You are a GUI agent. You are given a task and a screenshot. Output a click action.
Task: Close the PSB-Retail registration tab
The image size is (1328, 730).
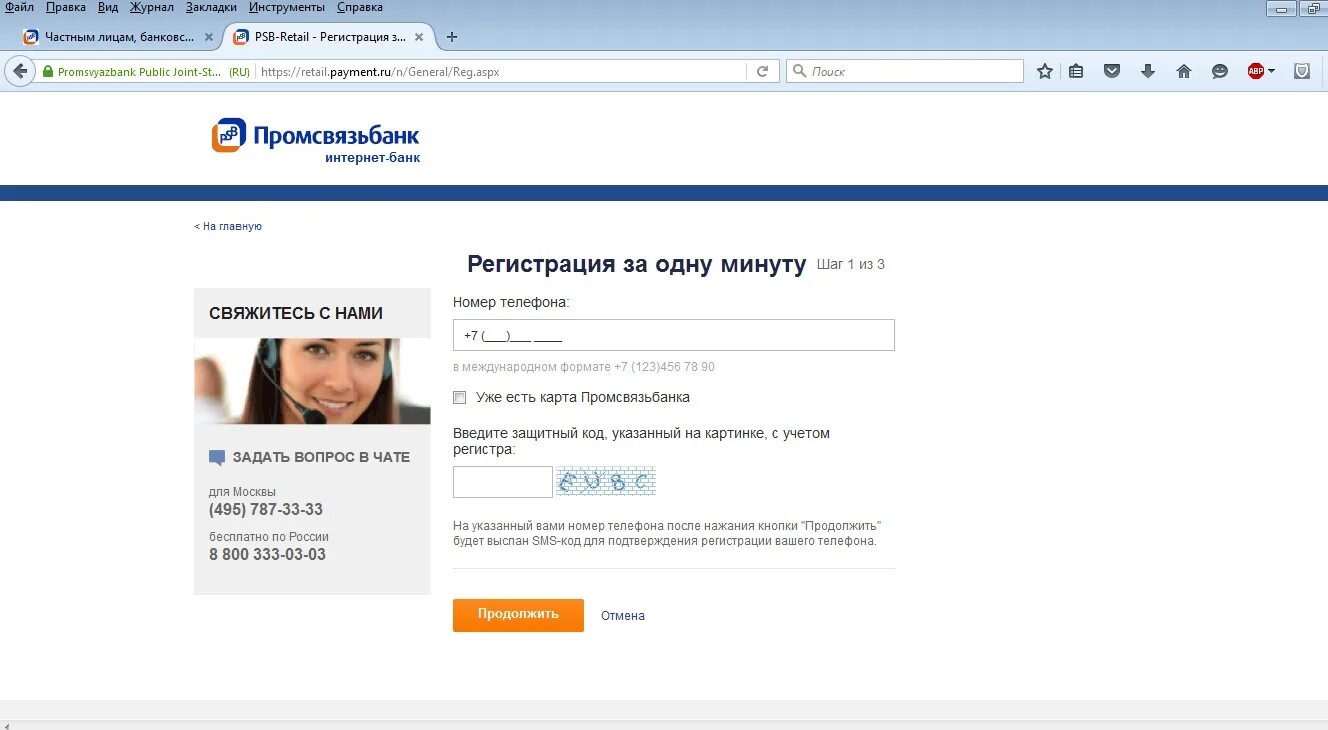[x=419, y=37]
